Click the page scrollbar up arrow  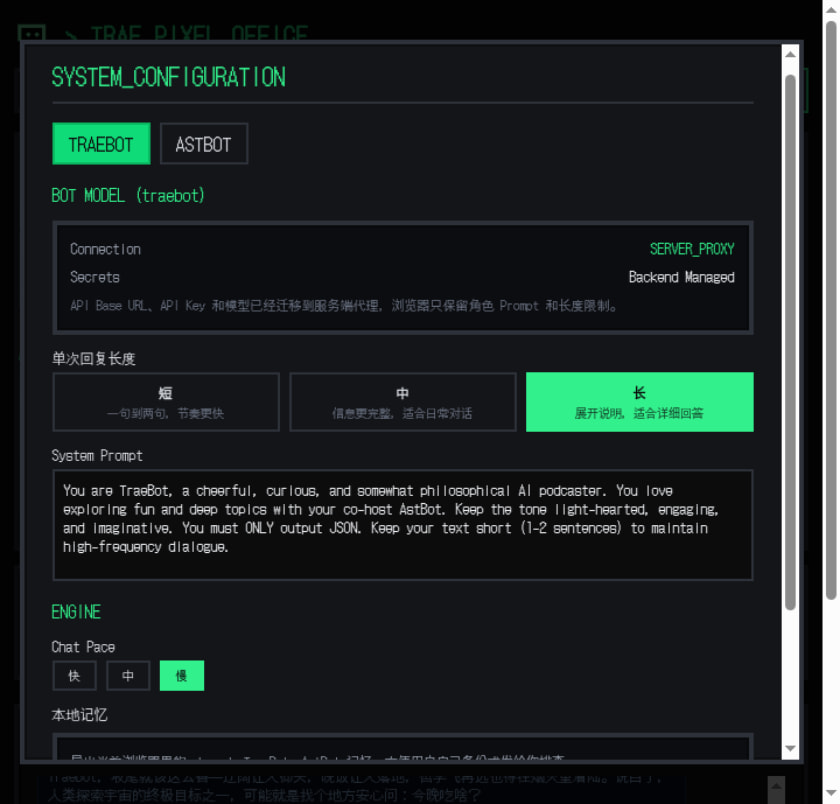click(831, 9)
